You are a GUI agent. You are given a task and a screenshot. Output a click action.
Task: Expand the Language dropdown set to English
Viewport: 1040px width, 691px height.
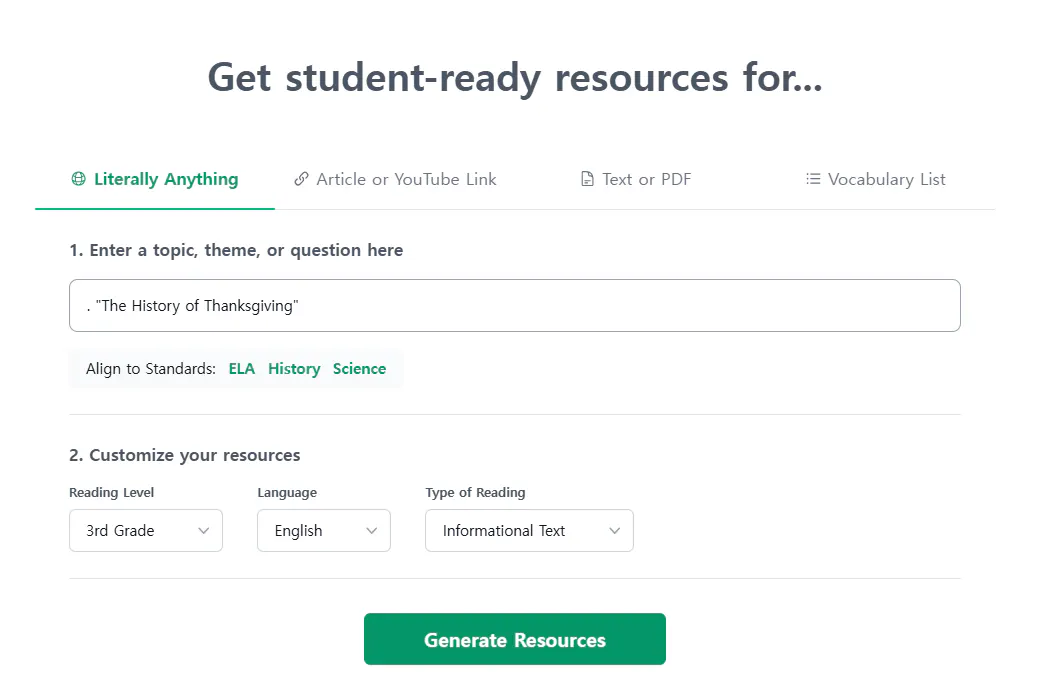[323, 531]
